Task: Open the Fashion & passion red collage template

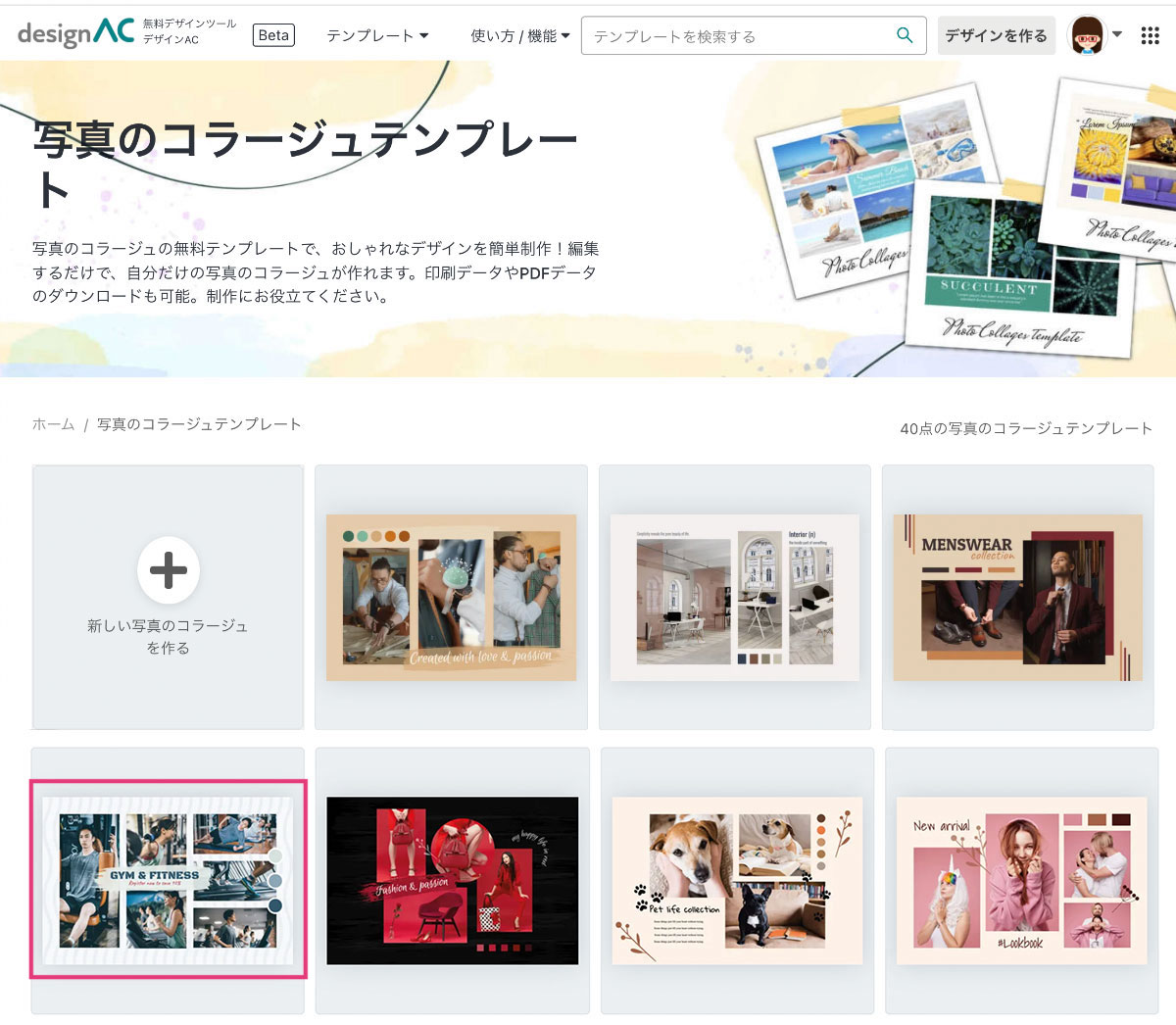Action: pos(451,880)
